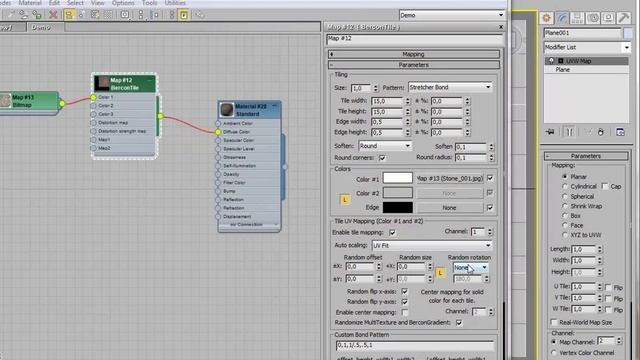Enable center mapping checkbox
640x360 pixels.
[x=404, y=312]
